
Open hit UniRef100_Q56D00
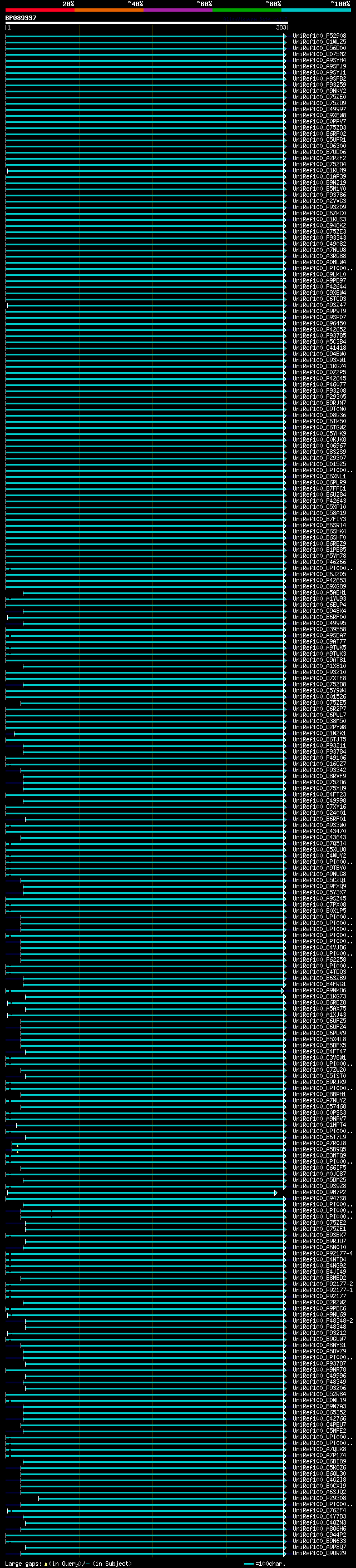(319, 48)
